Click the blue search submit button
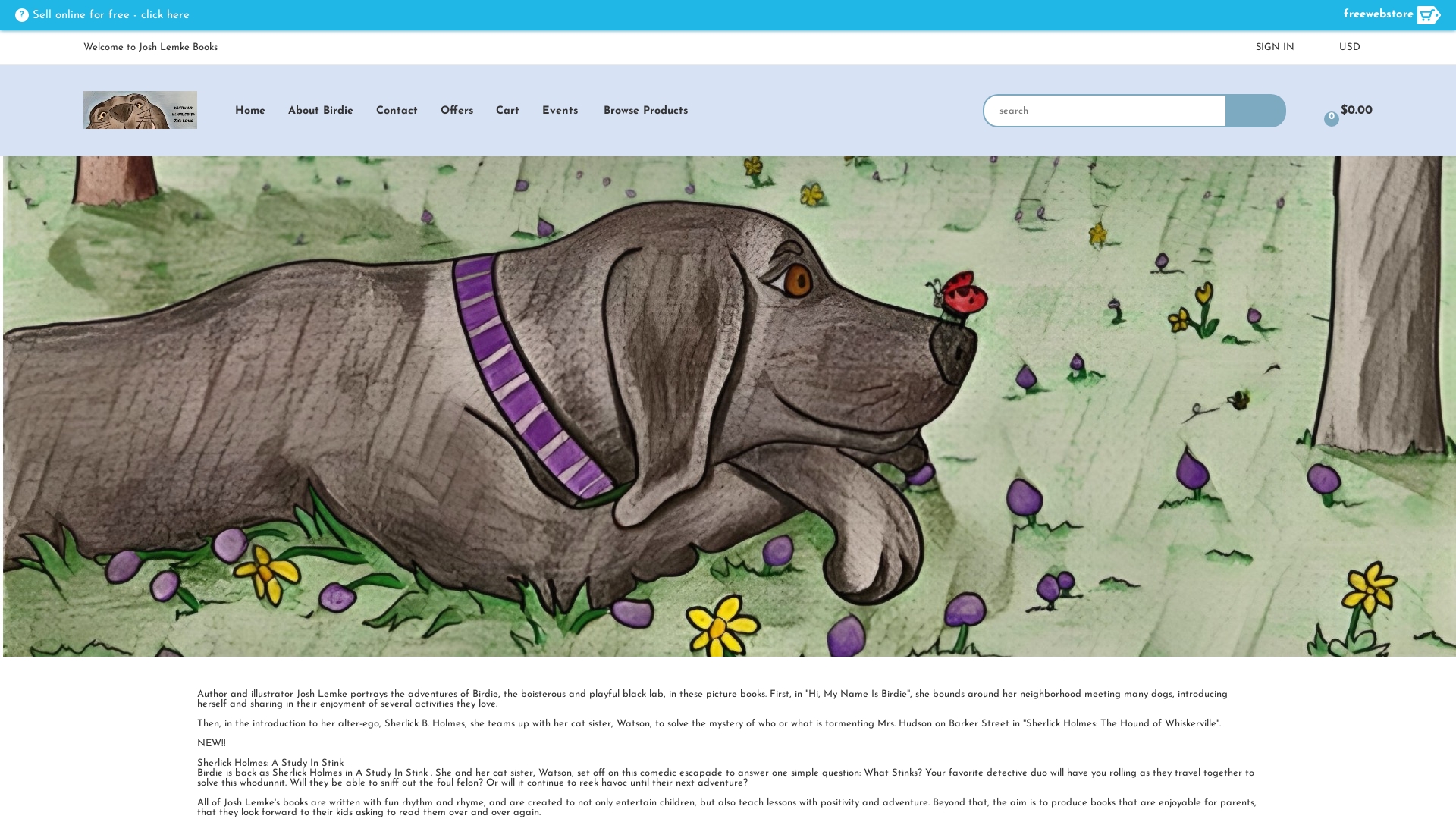Viewport: 1456px width, 819px height. (x=1256, y=111)
